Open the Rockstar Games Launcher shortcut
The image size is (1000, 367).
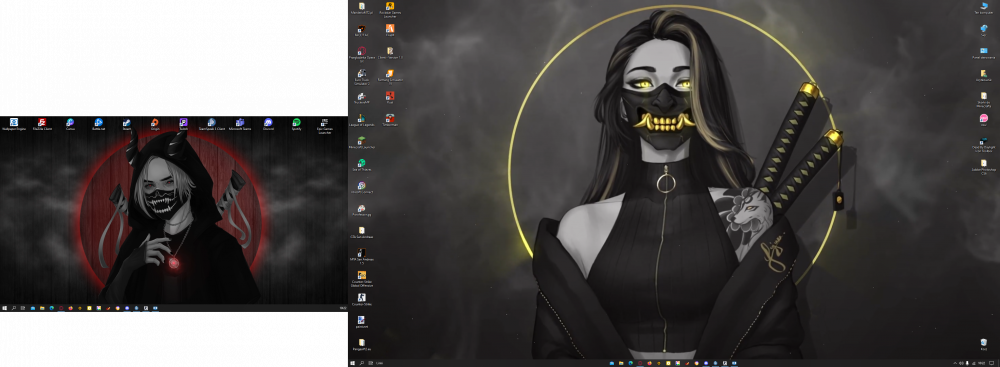390,10
